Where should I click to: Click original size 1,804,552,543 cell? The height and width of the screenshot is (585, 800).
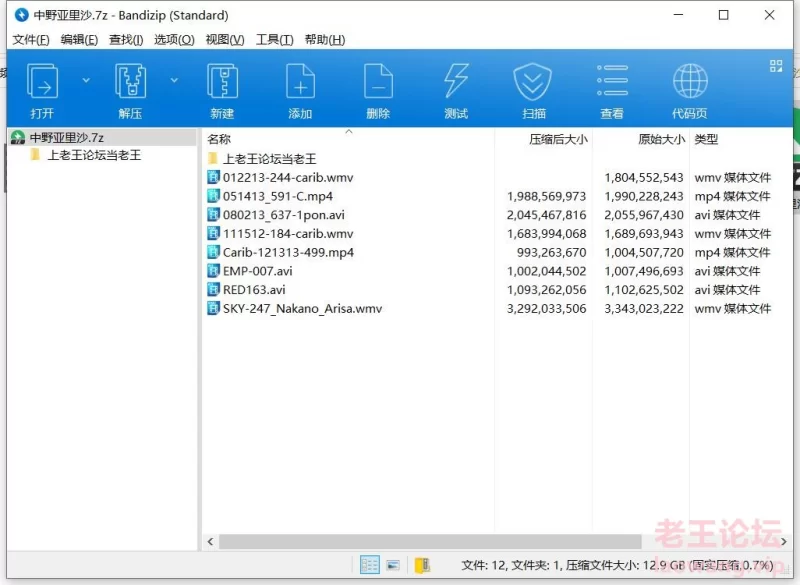click(x=644, y=177)
